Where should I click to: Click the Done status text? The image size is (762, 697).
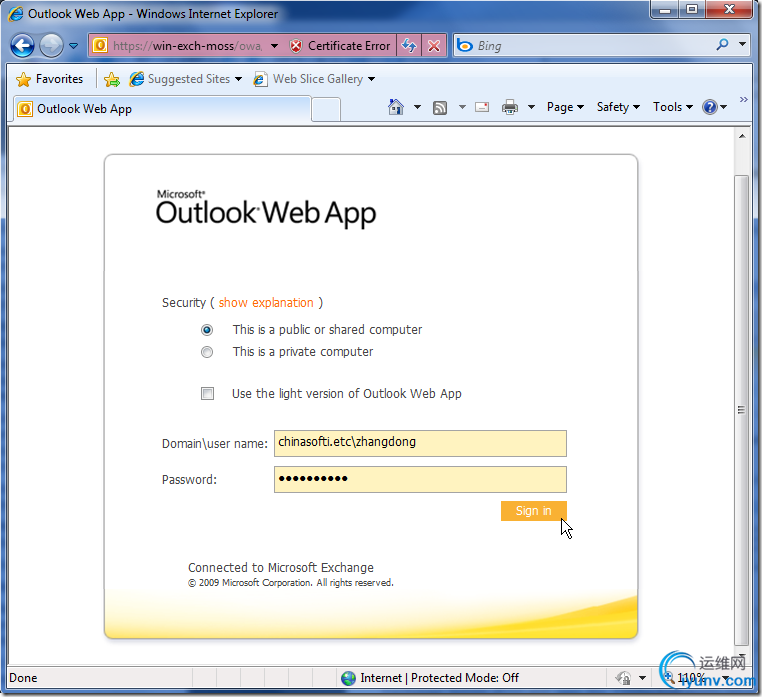23,678
